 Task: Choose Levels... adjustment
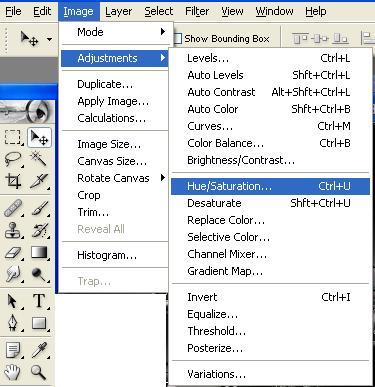pos(270,58)
